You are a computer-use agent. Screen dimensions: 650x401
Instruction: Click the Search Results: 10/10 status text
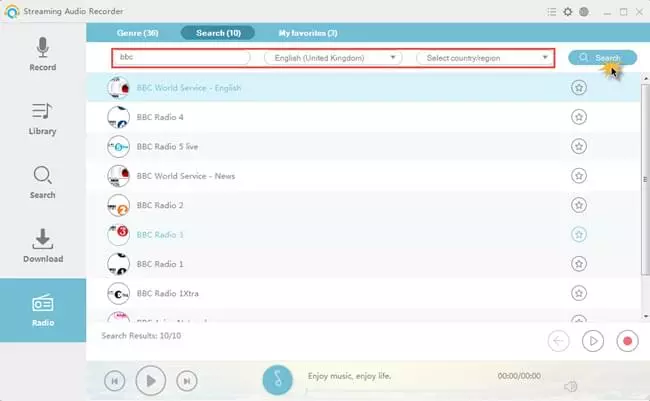click(x=141, y=336)
